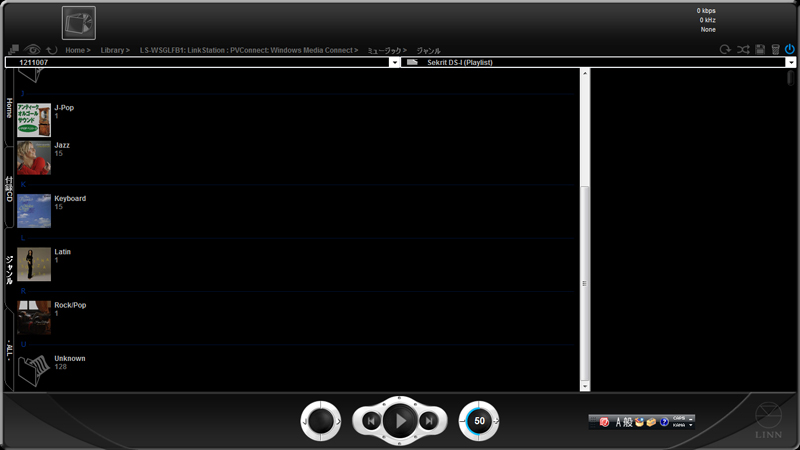This screenshot has height=450, width=800.
Task: Open the Unknown folder icon
Action: point(34,370)
